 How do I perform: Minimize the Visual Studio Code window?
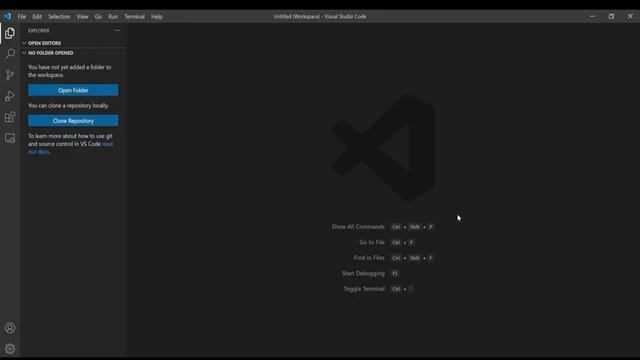[592, 16]
